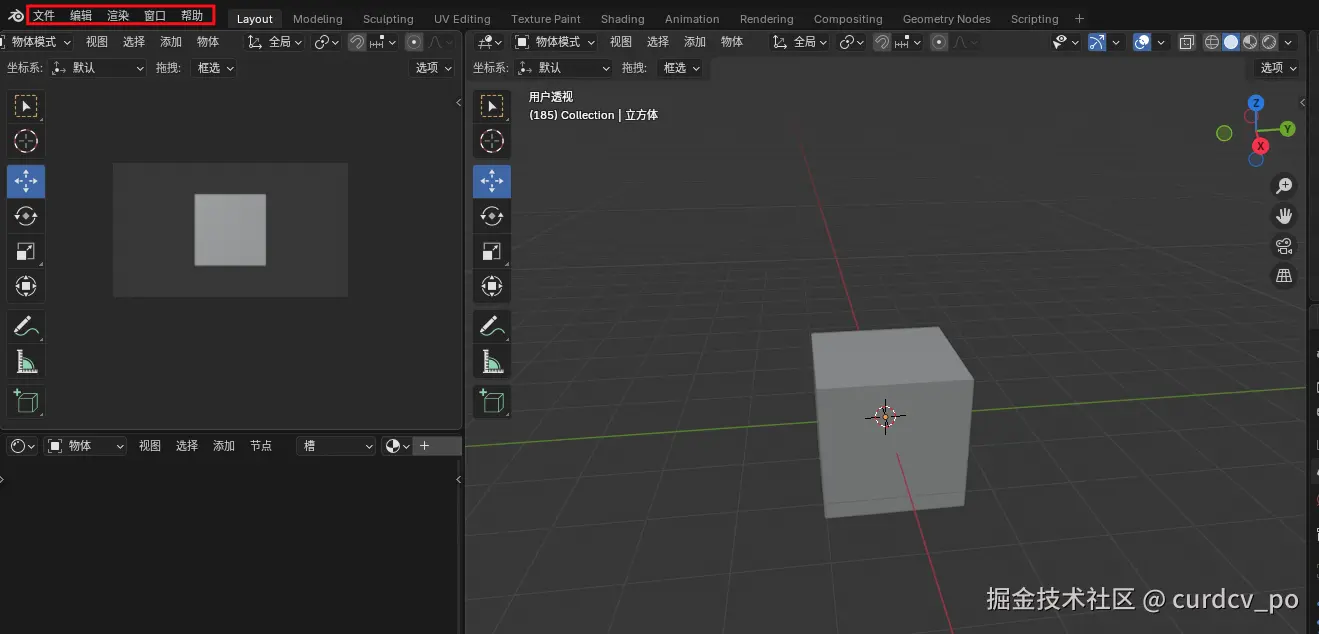Open 物体模式 dropdown in right viewport

tap(554, 42)
